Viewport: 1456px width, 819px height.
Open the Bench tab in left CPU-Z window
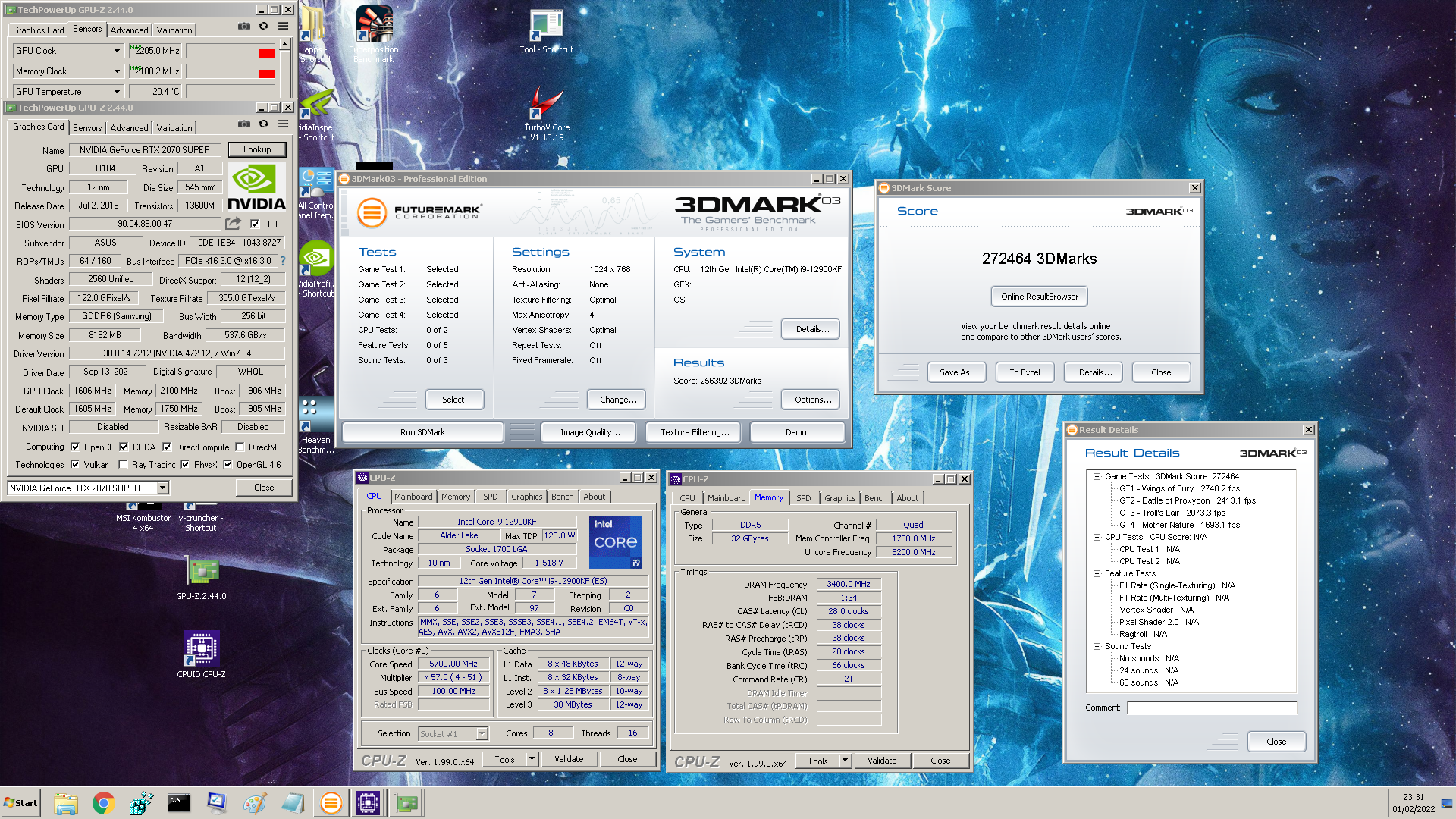[562, 497]
